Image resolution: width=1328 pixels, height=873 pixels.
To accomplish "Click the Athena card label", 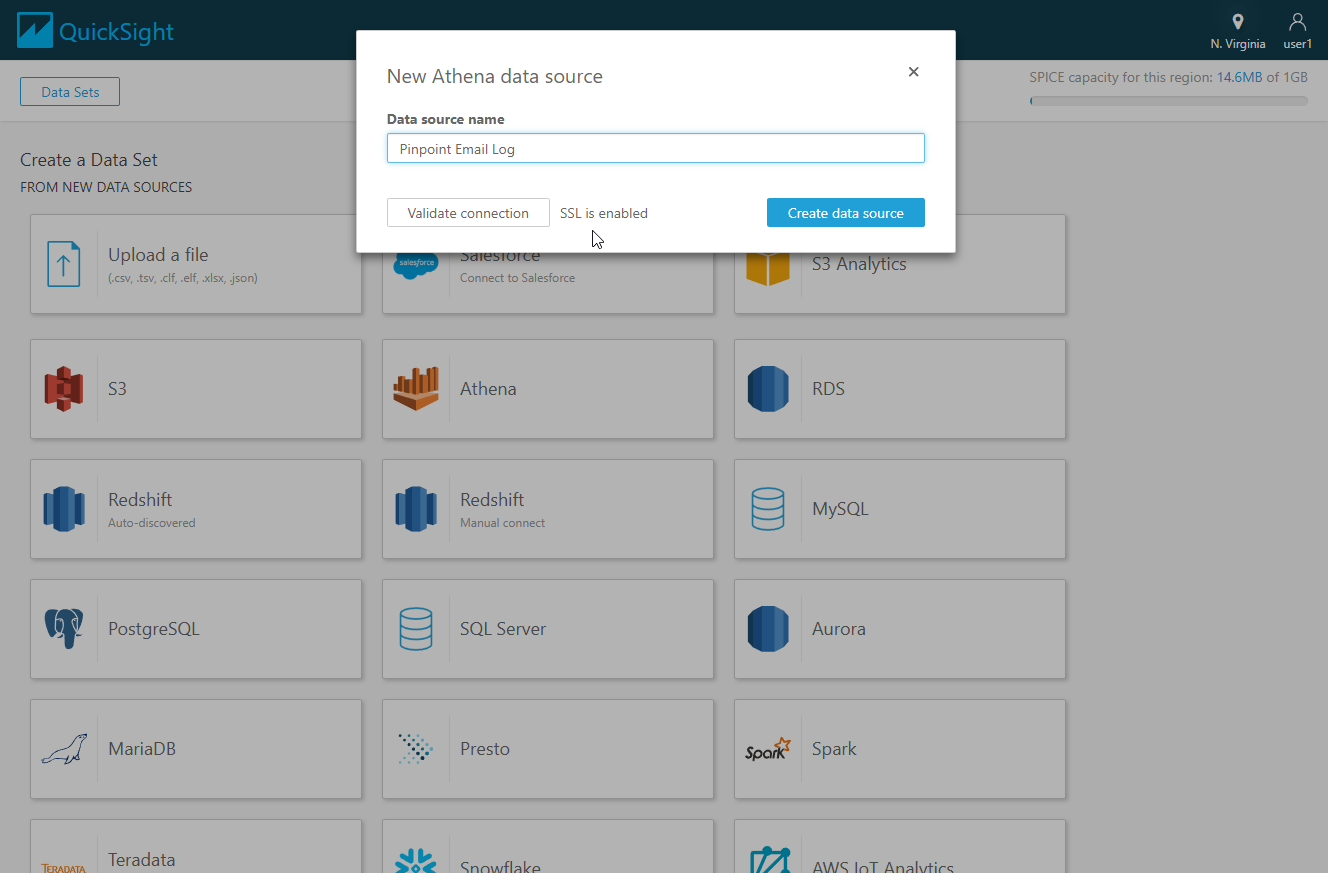I will pos(488,389).
